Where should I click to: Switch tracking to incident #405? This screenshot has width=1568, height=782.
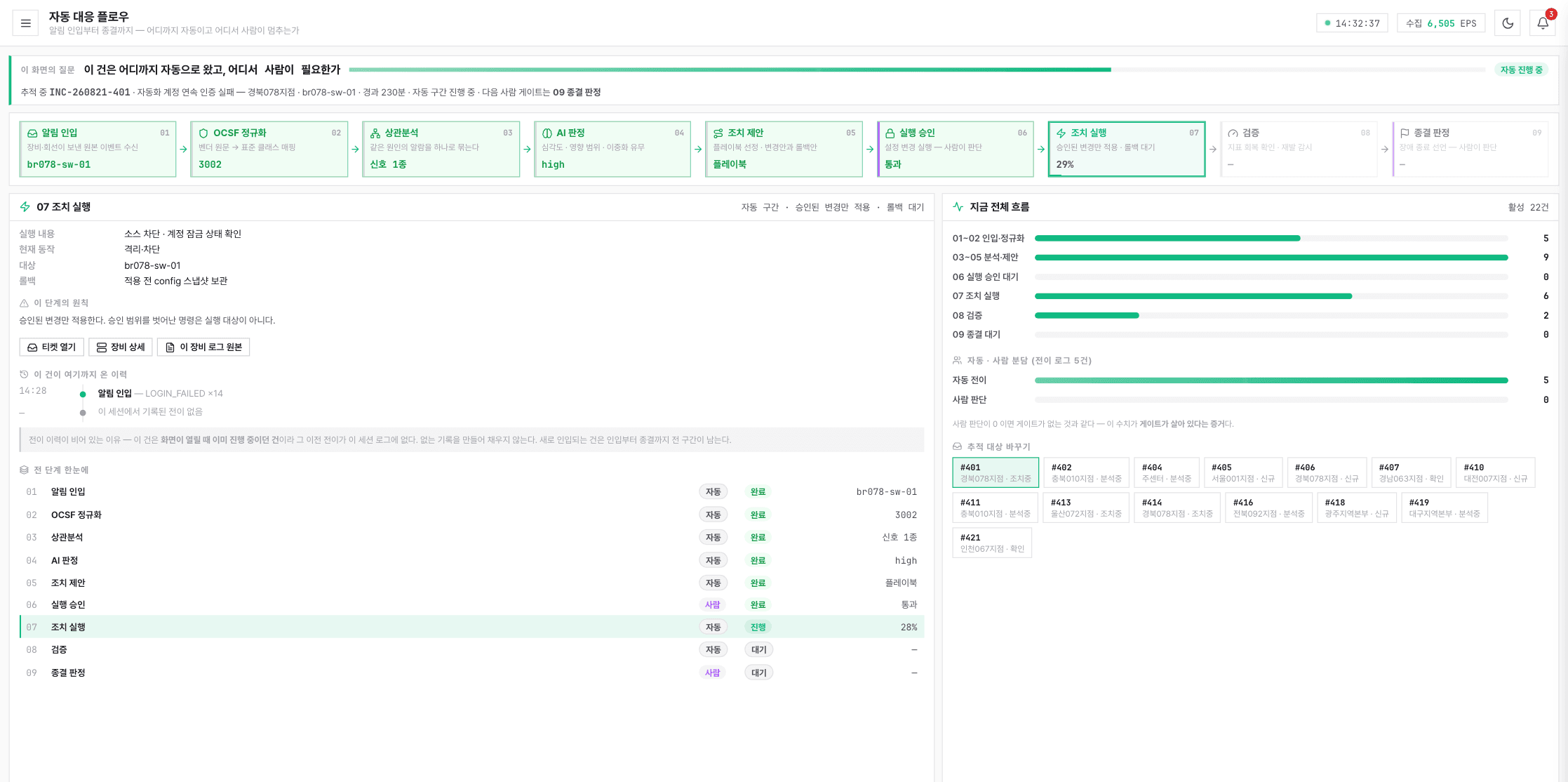pos(1243,472)
